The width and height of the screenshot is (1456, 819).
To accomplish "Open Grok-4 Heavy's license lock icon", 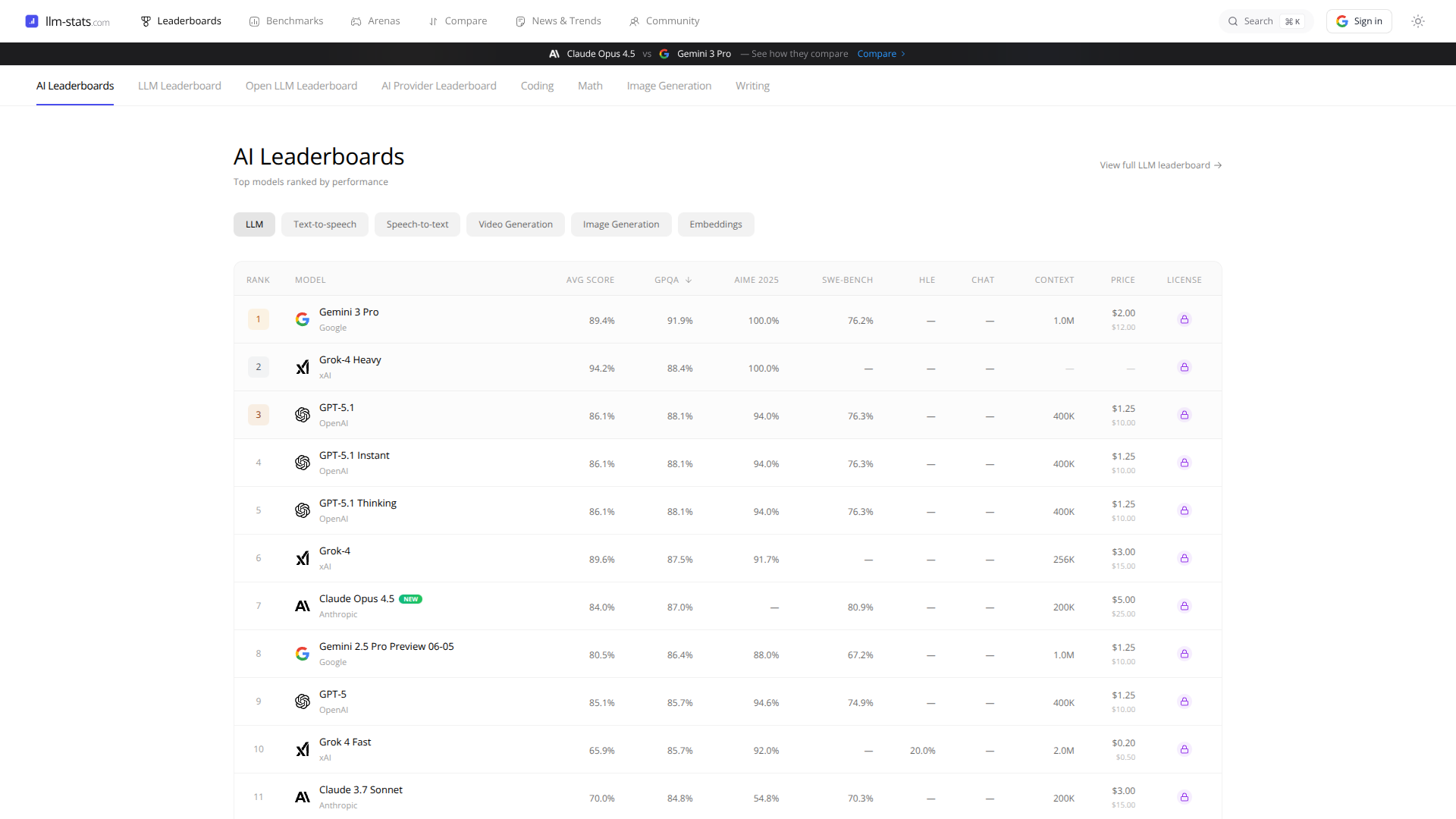I will pos(1185,367).
